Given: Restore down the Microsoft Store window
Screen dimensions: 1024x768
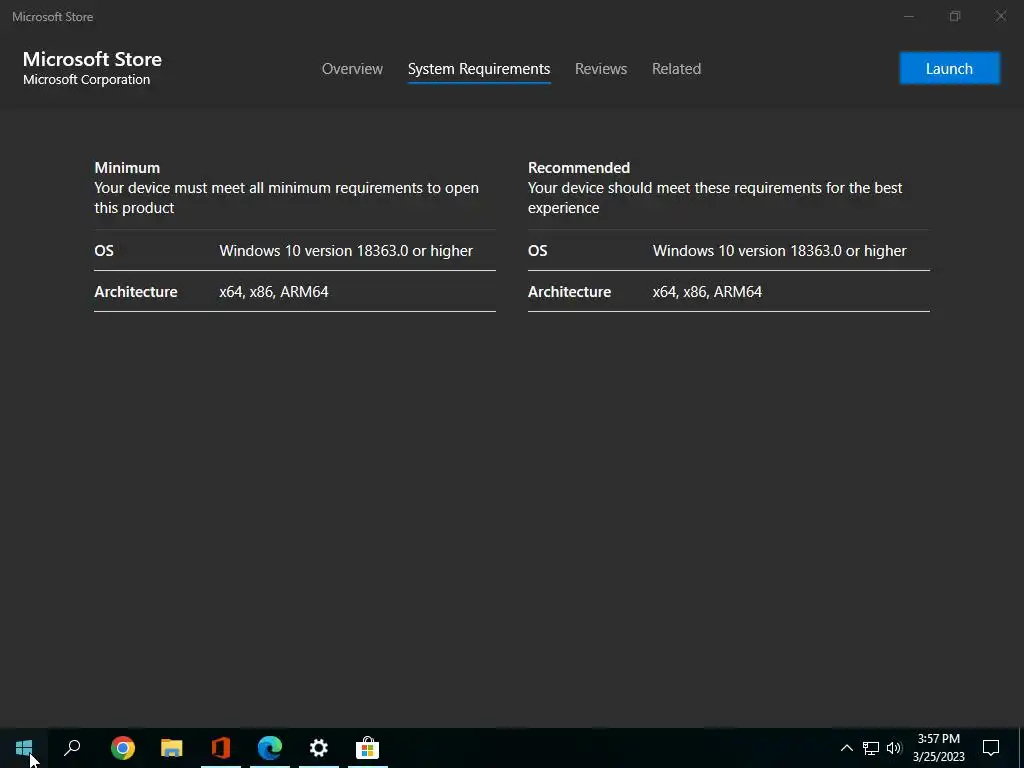Looking at the screenshot, I should 955,16.
